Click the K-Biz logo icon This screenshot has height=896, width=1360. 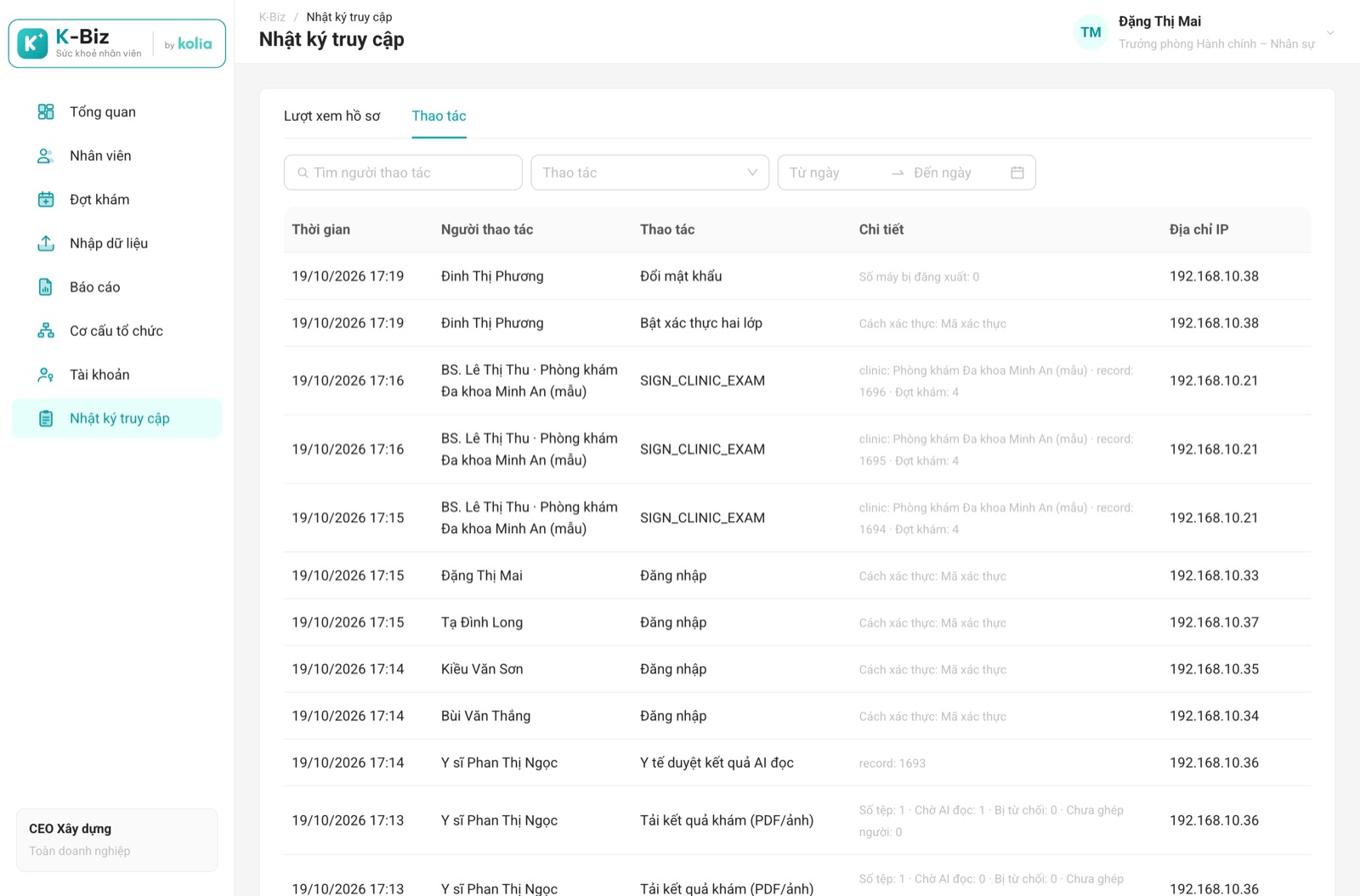(32, 43)
